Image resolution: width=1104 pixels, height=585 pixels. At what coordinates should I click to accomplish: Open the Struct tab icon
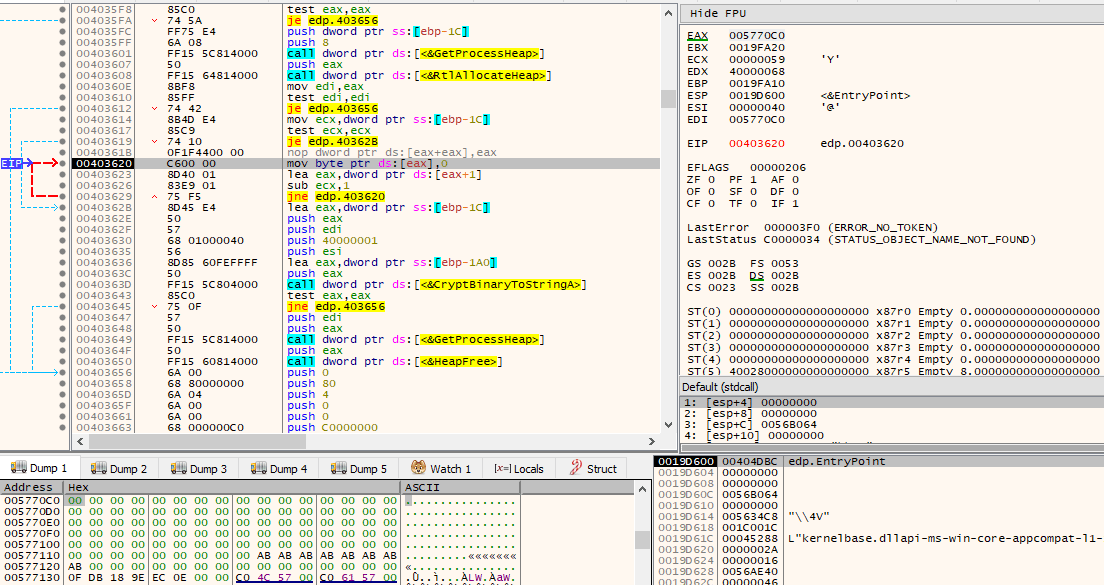576,468
